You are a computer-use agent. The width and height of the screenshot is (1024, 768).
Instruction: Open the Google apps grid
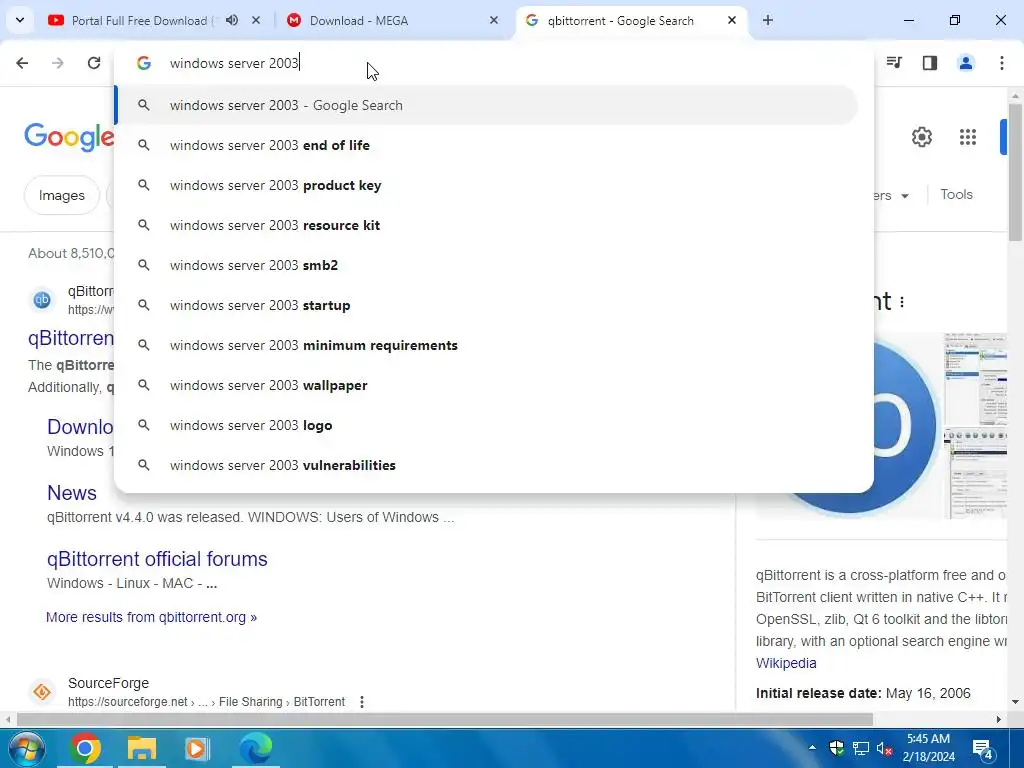[x=968, y=137]
